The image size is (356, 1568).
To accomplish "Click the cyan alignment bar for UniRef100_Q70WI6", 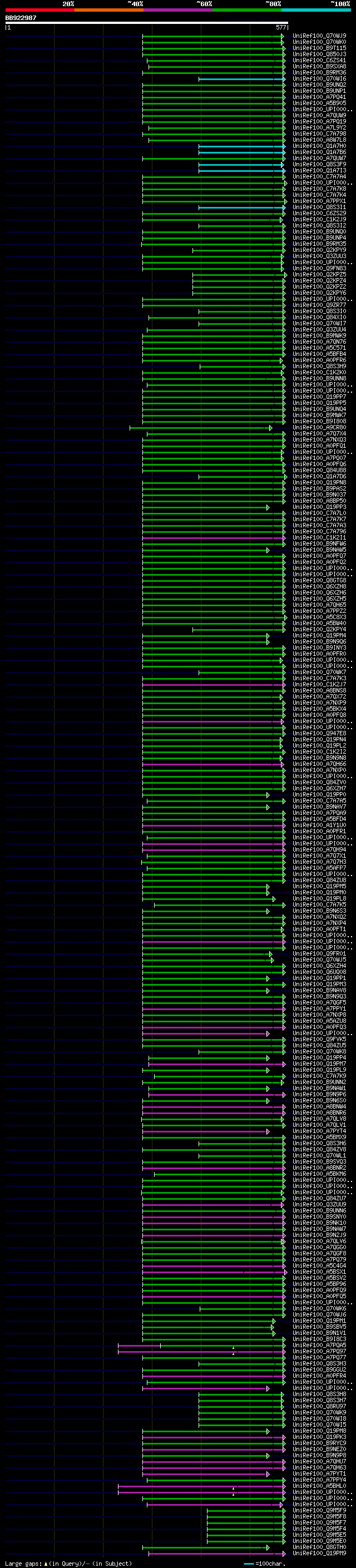I will coord(241,79).
